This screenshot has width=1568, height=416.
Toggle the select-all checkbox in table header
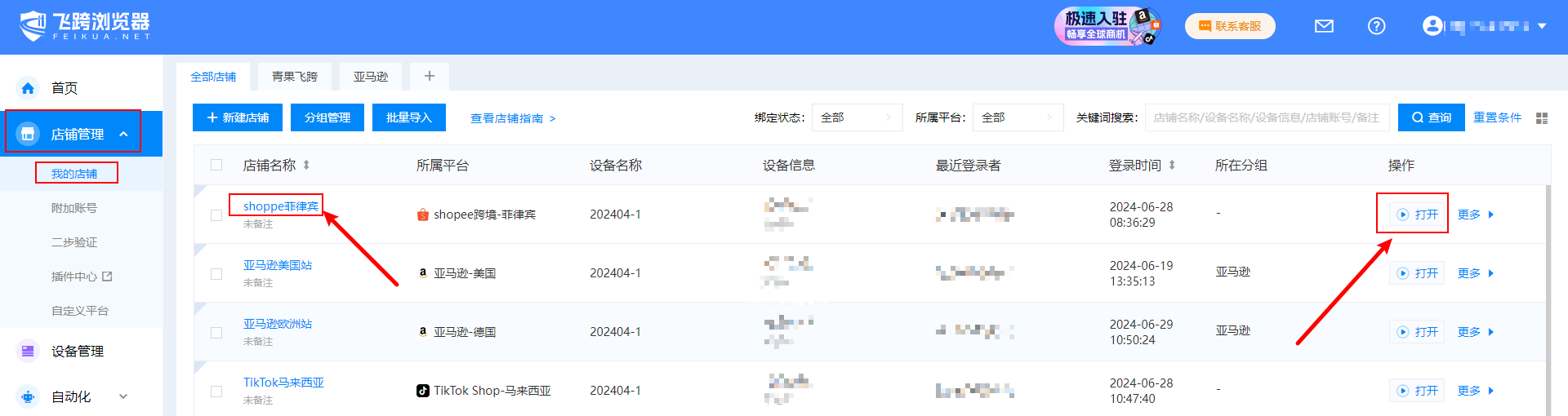click(216, 165)
